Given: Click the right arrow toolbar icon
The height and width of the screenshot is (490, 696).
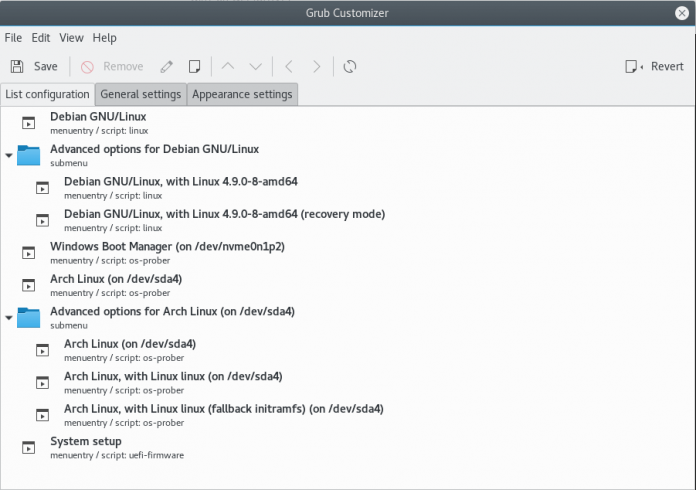Looking at the screenshot, I should [316, 67].
